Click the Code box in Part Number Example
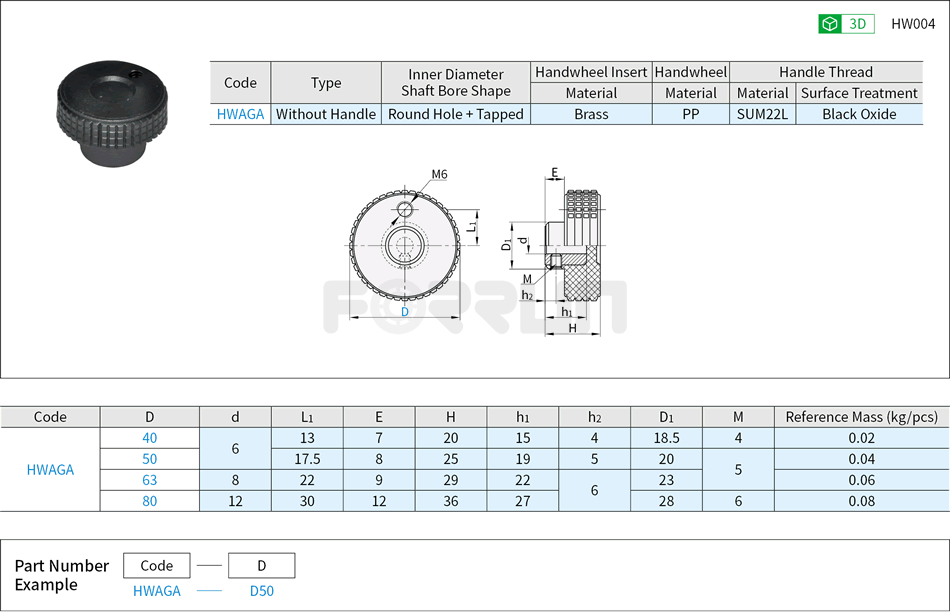950x614 pixels. point(157,565)
